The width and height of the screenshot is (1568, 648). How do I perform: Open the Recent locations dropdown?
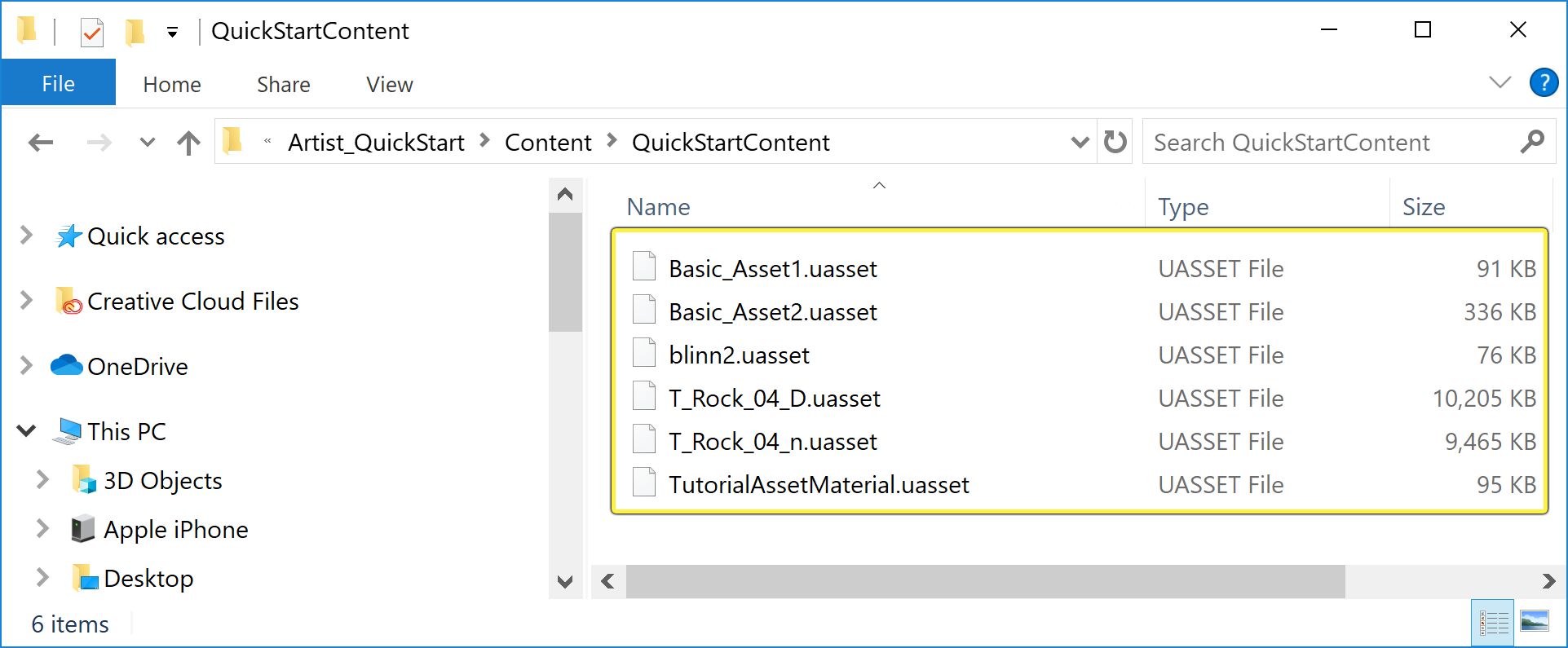click(x=147, y=143)
